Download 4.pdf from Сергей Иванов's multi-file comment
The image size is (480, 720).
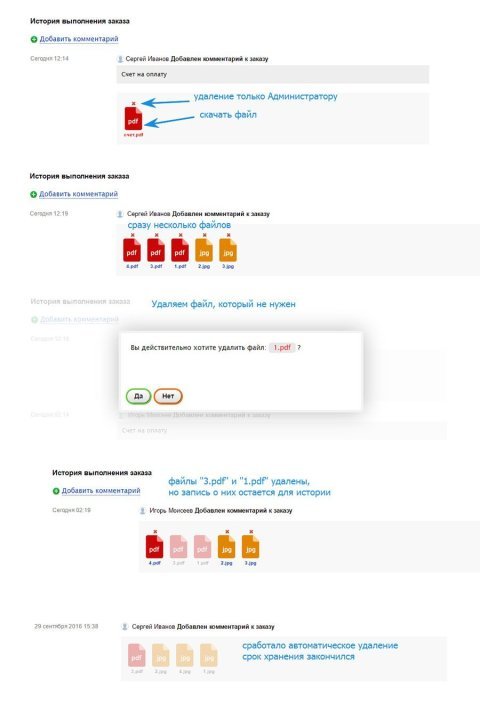point(132,251)
